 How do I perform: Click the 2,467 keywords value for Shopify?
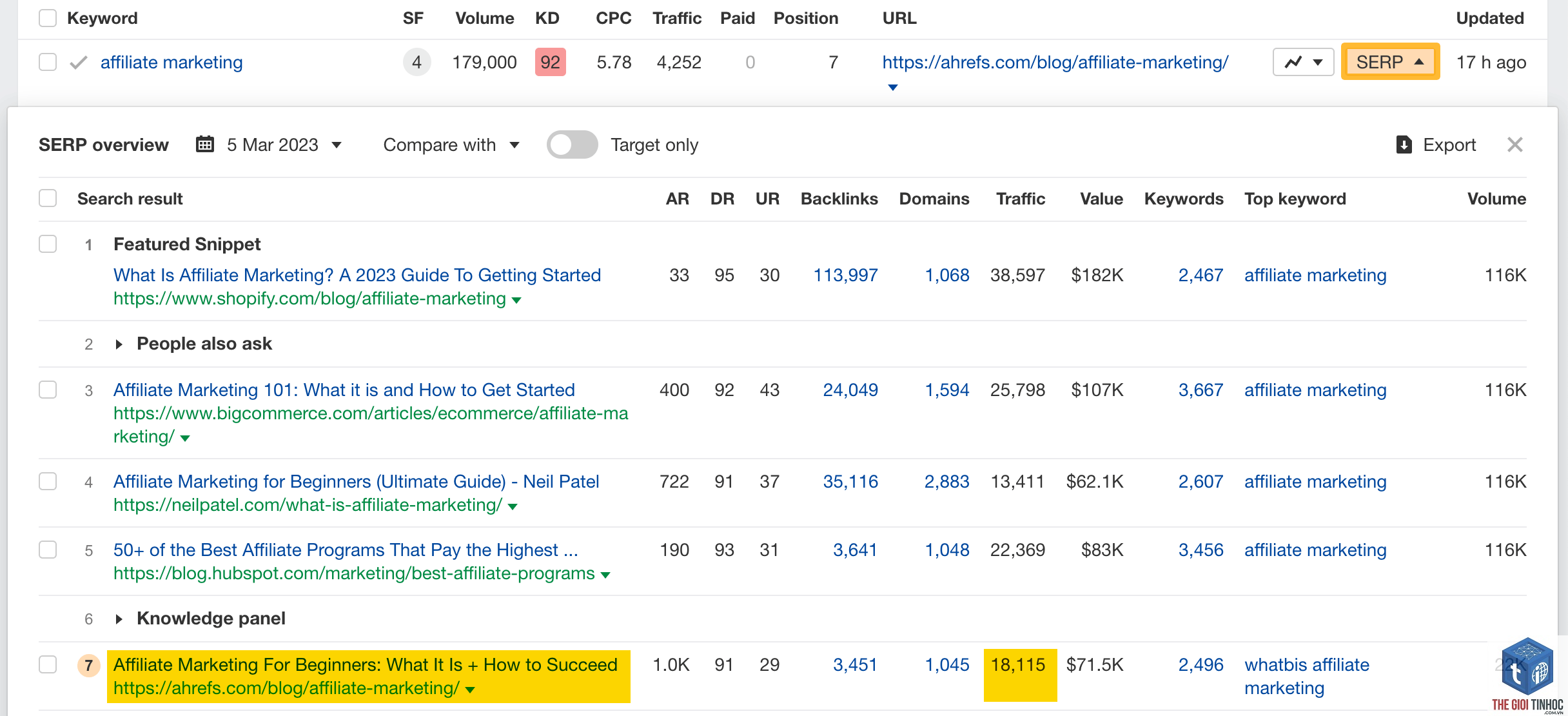(1200, 275)
